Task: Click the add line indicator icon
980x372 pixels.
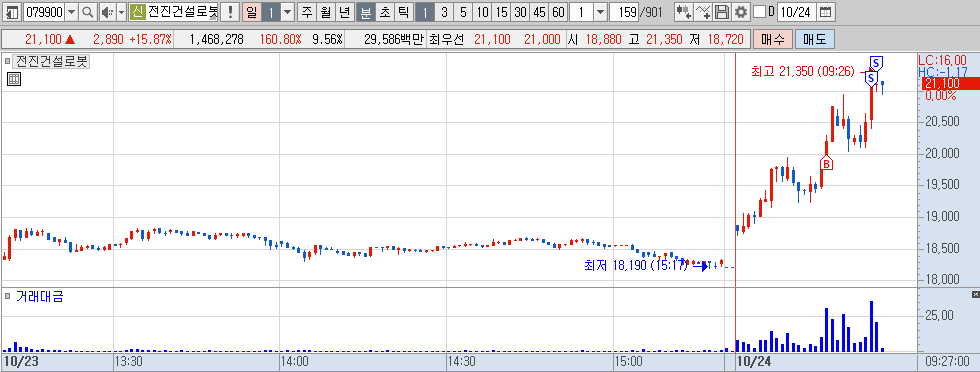Action: [703, 12]
